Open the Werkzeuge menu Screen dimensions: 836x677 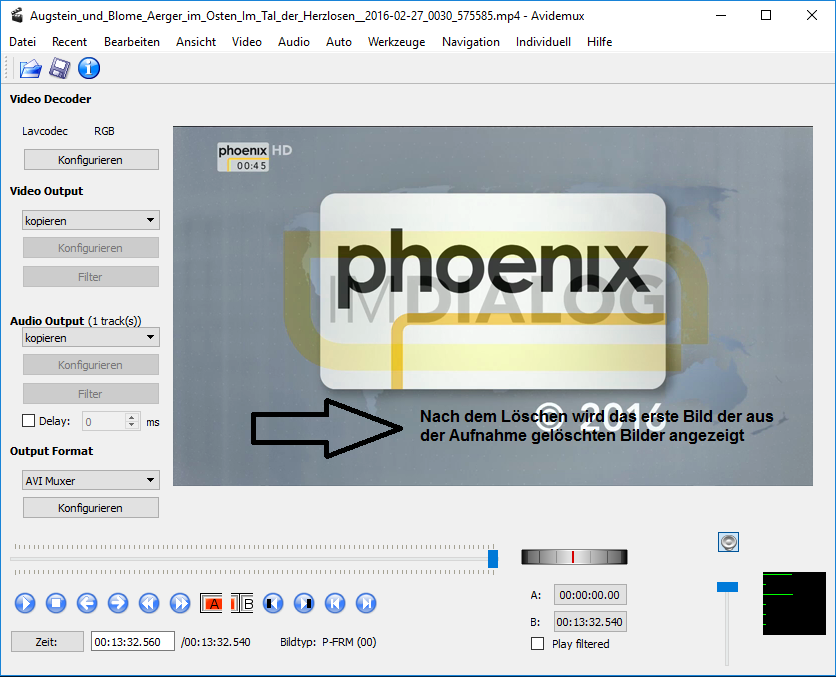[x=396, y=42]
